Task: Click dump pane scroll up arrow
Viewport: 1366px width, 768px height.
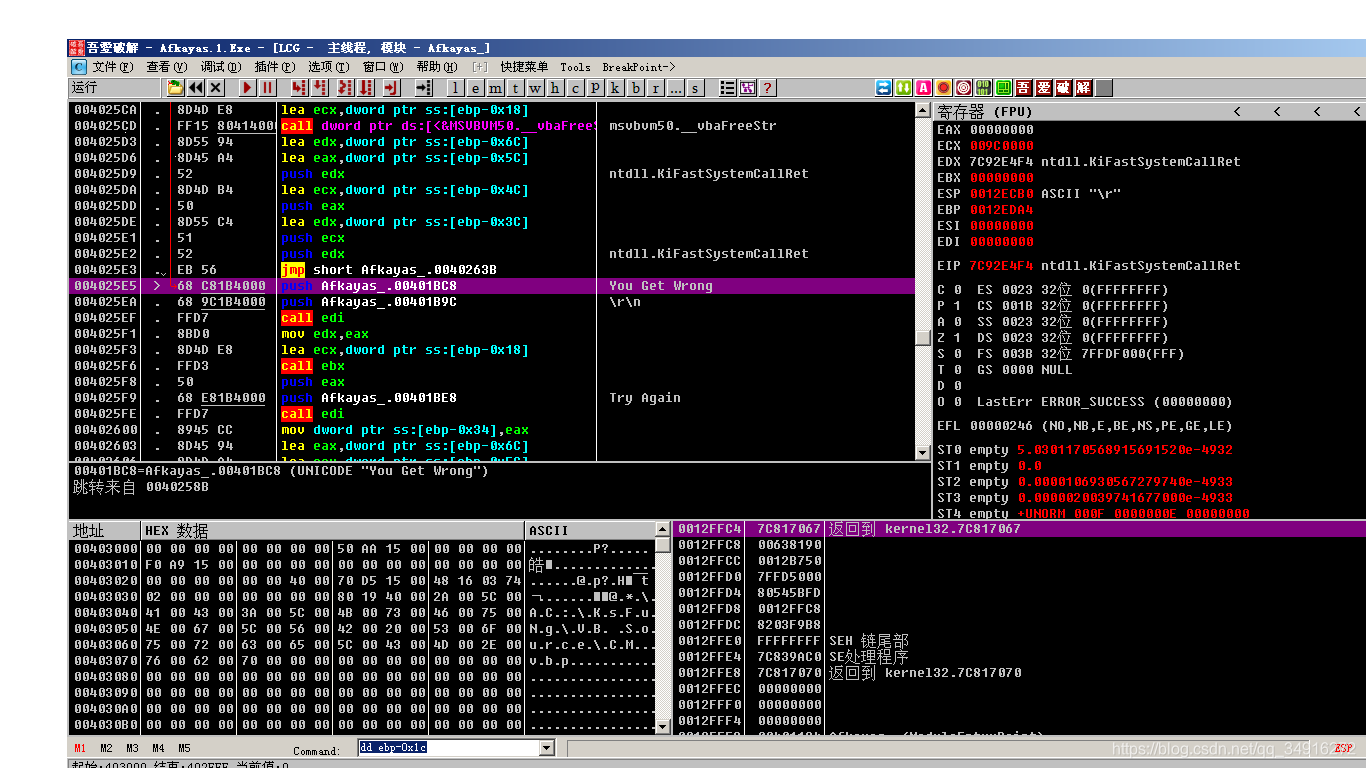Action: coord(662,529)
